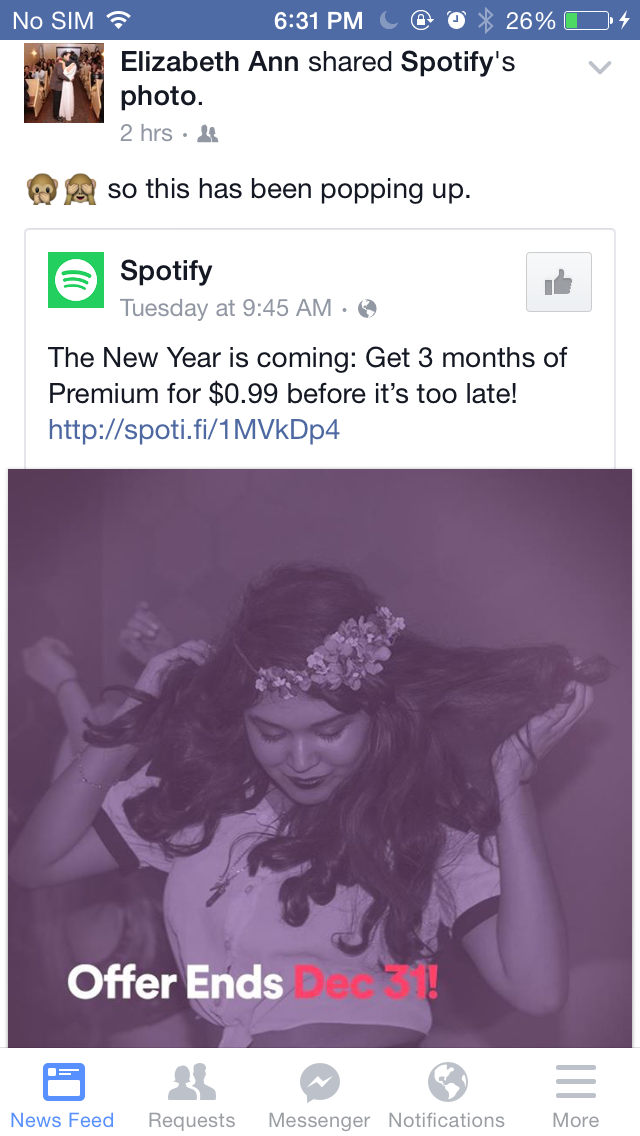Open the spoti.fi offer link
Screen dimensions: 640x1136
click(194, 430)
